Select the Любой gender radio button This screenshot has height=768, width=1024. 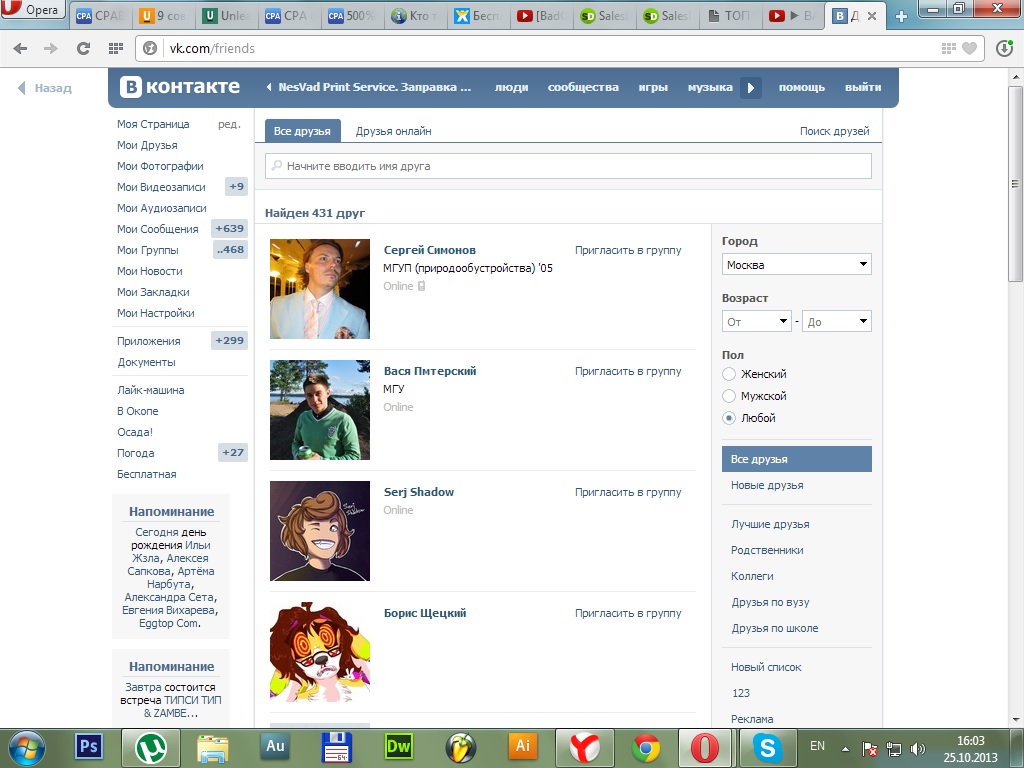(729, 418)
